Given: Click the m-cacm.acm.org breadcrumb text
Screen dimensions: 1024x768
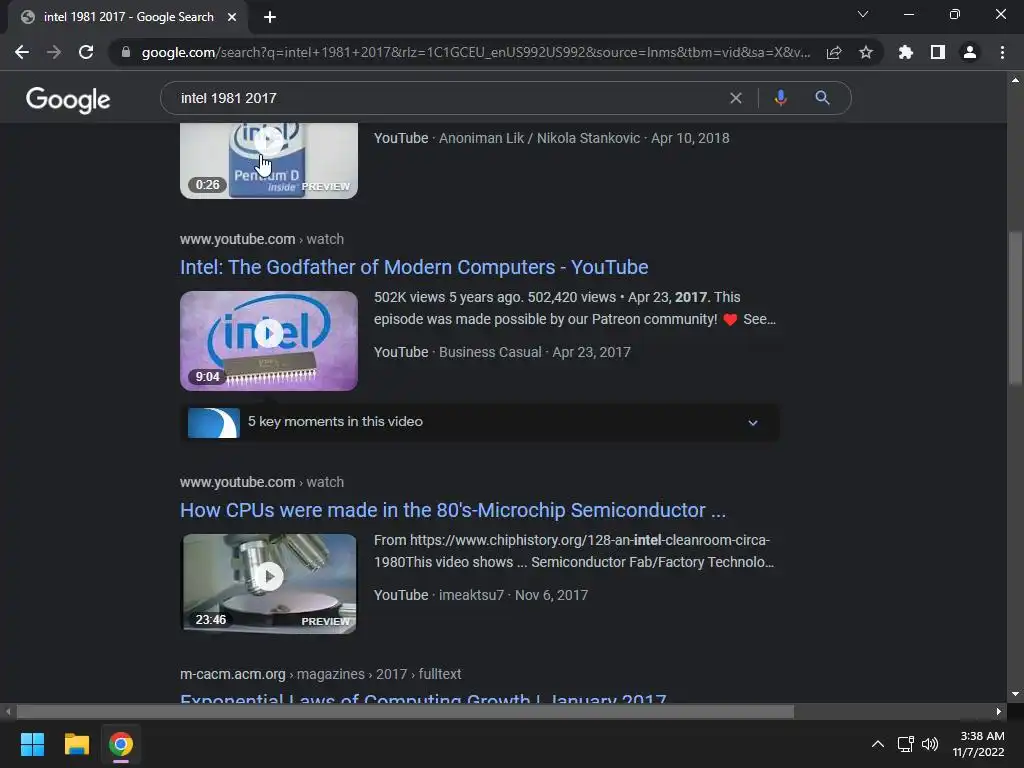Looking at the screenshot, I should click(232, 674).
